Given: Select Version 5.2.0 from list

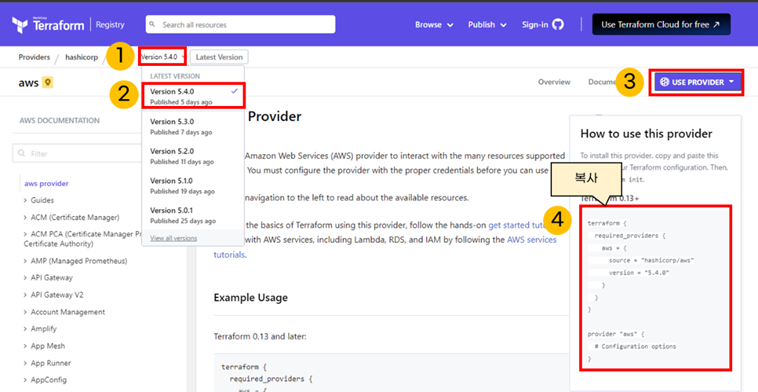Looking at the screenshot, I should tap(193, 156).
